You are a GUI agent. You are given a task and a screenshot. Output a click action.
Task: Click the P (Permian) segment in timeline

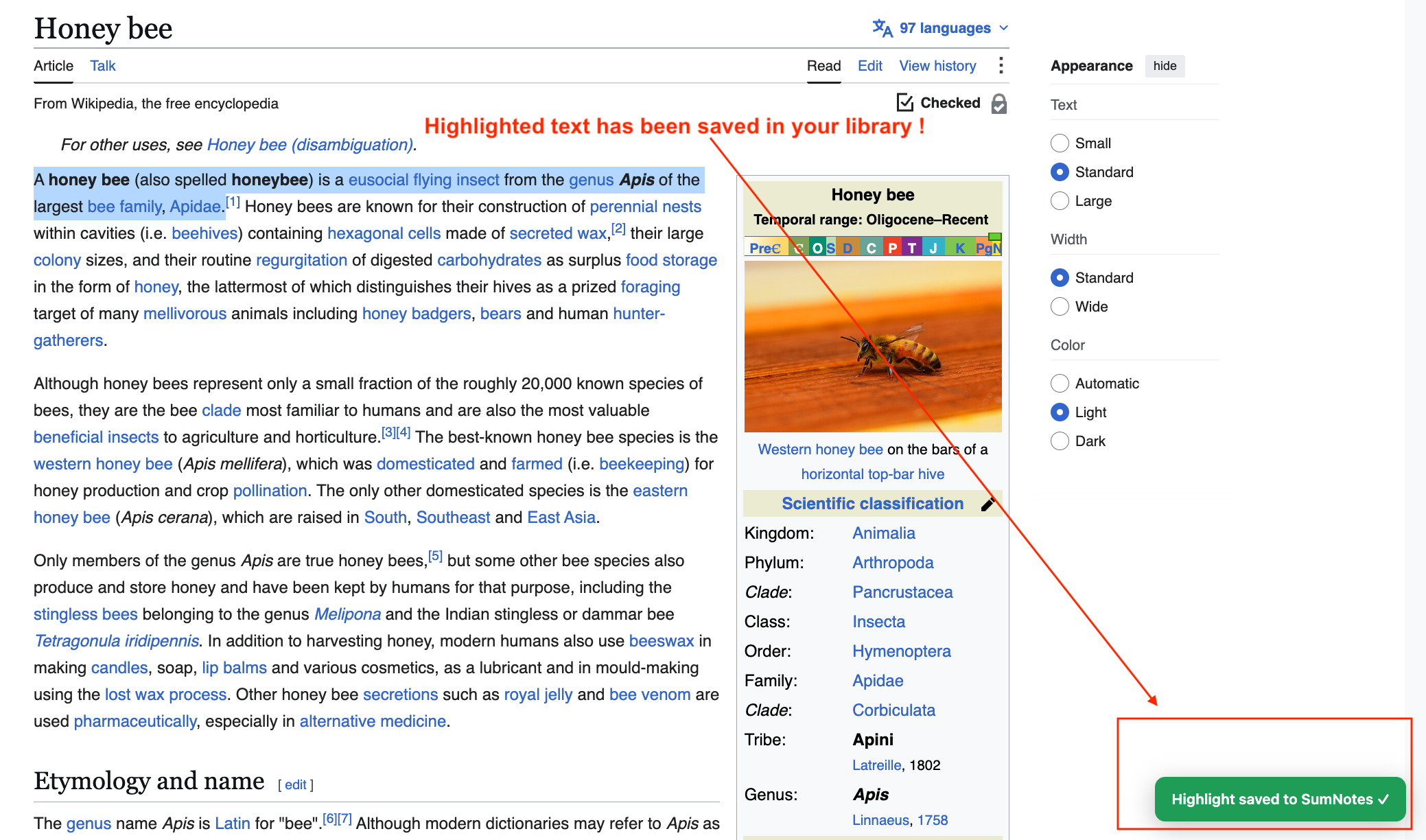pos(892,248)
